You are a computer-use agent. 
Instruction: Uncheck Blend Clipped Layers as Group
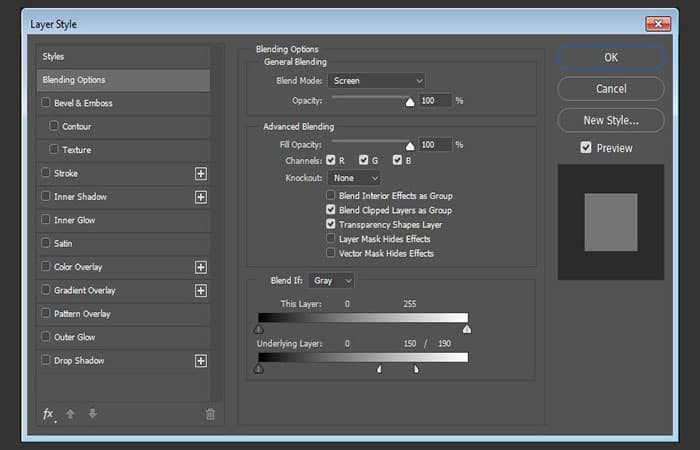[x=331, y=209]
